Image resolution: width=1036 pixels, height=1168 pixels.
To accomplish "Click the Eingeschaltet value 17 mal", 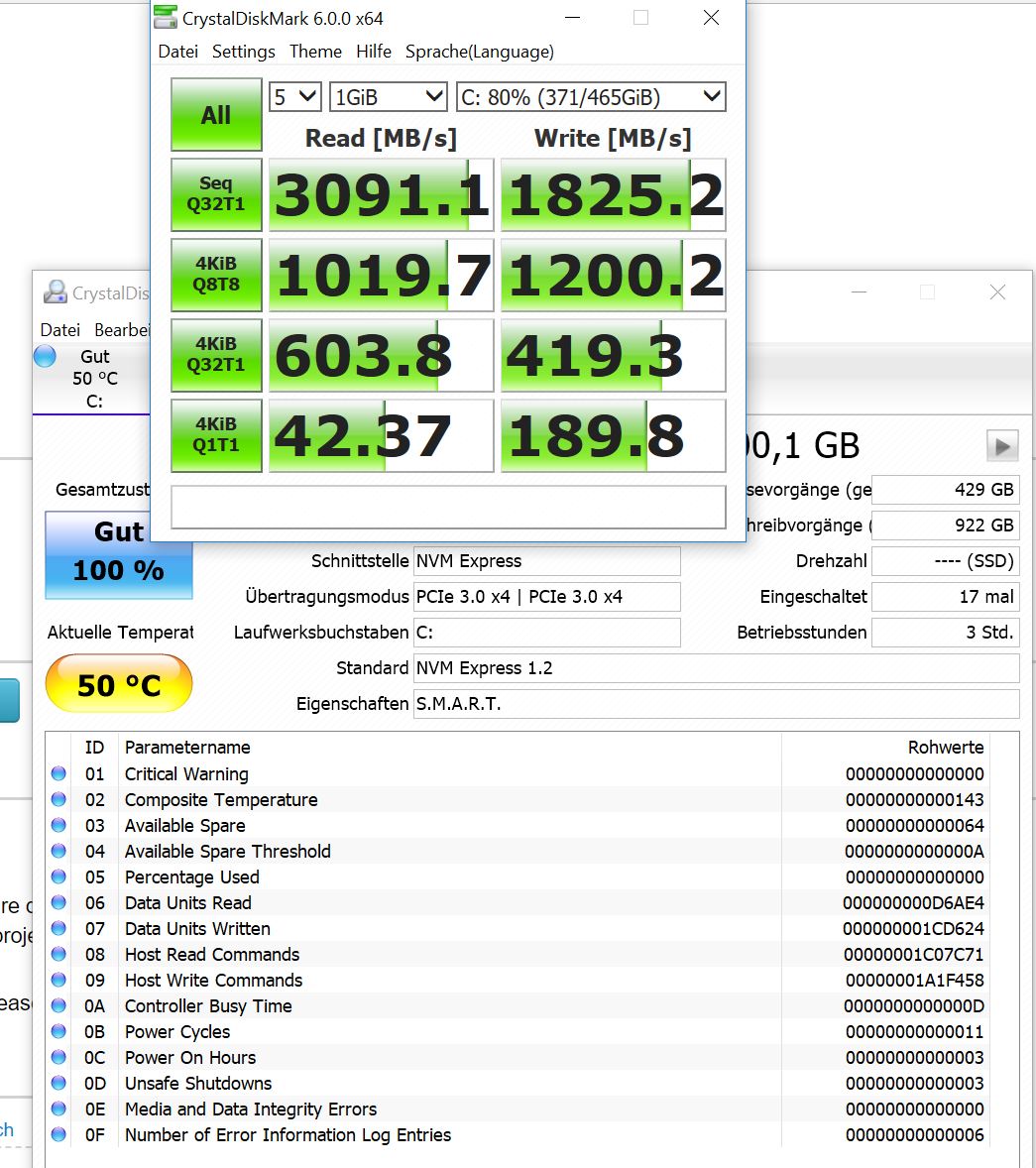I will pyautogui.click(x=945, y=597).
